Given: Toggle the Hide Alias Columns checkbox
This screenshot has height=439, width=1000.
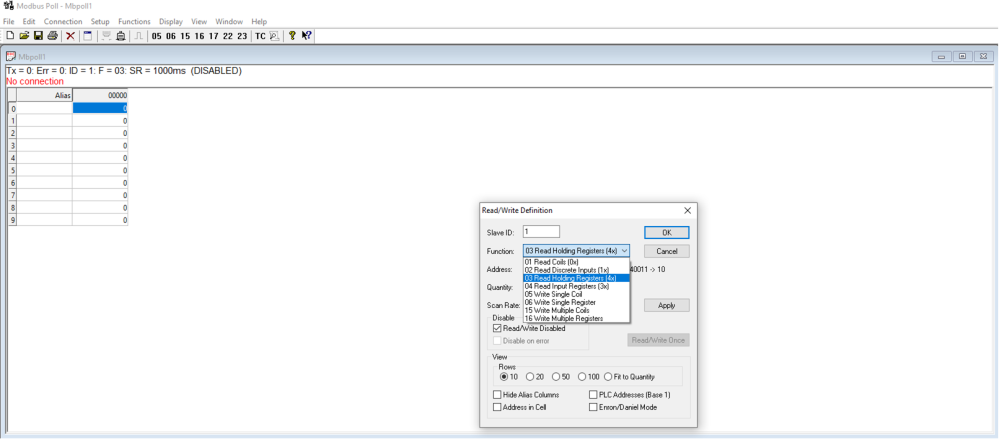Looking at the screenshot, I should click(x=497, y=395).
